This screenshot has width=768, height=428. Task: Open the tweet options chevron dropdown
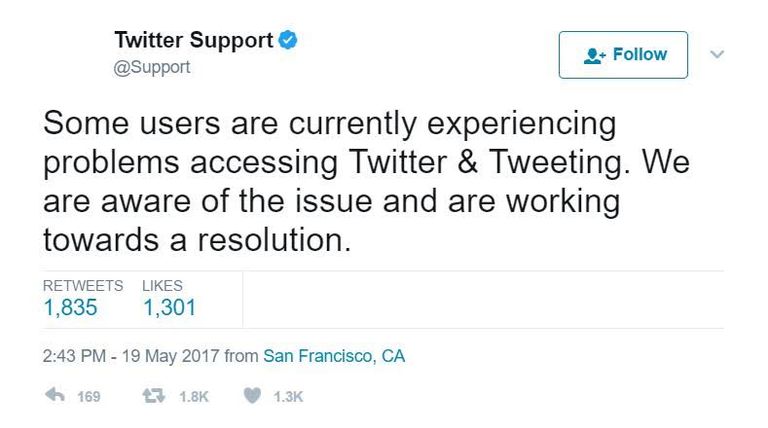[x=716, y=54]
